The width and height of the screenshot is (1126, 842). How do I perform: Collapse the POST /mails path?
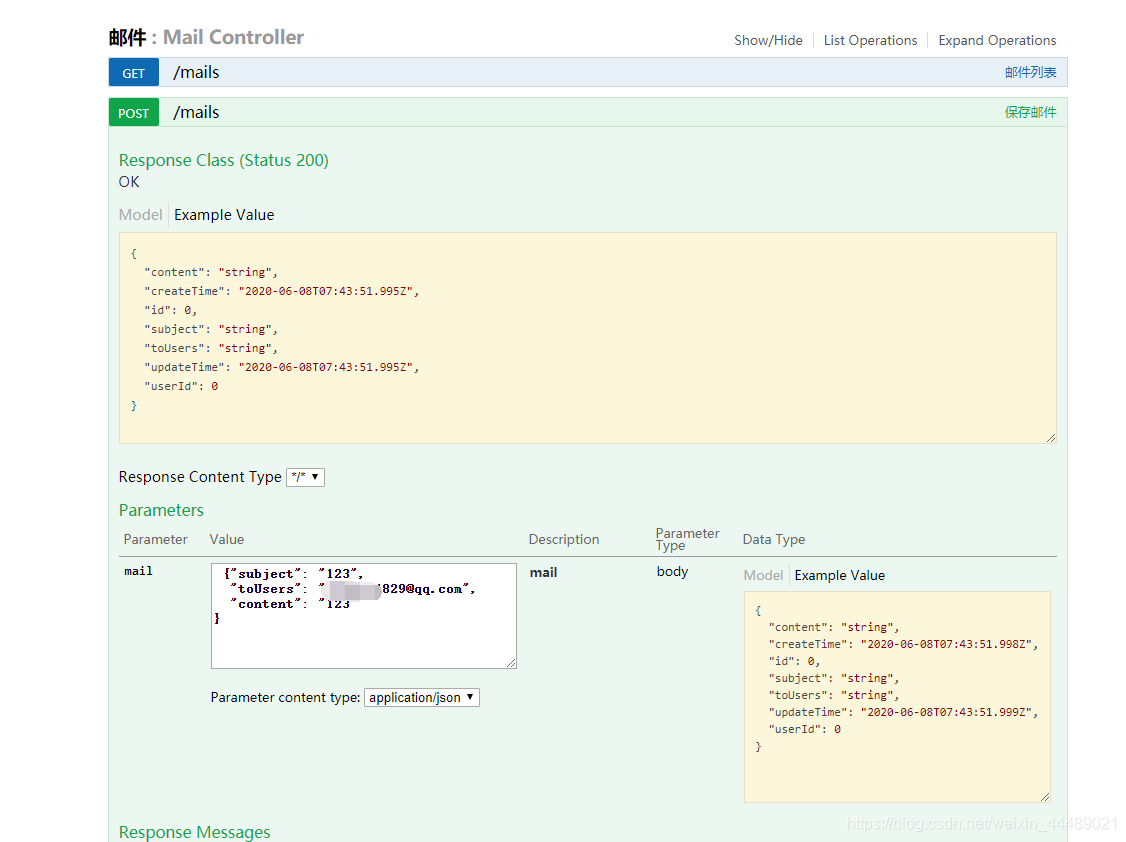(x=196, y=113)
